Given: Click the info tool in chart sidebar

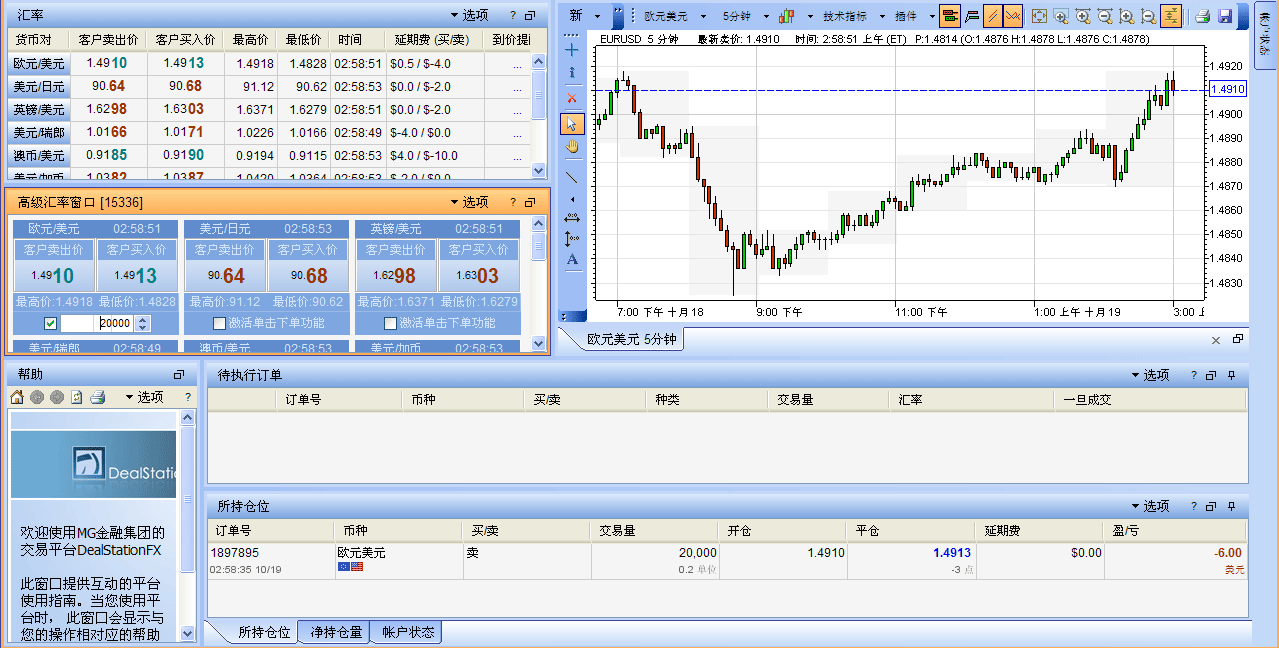Looking at the screenshot, I should click(x=572, y=73).
